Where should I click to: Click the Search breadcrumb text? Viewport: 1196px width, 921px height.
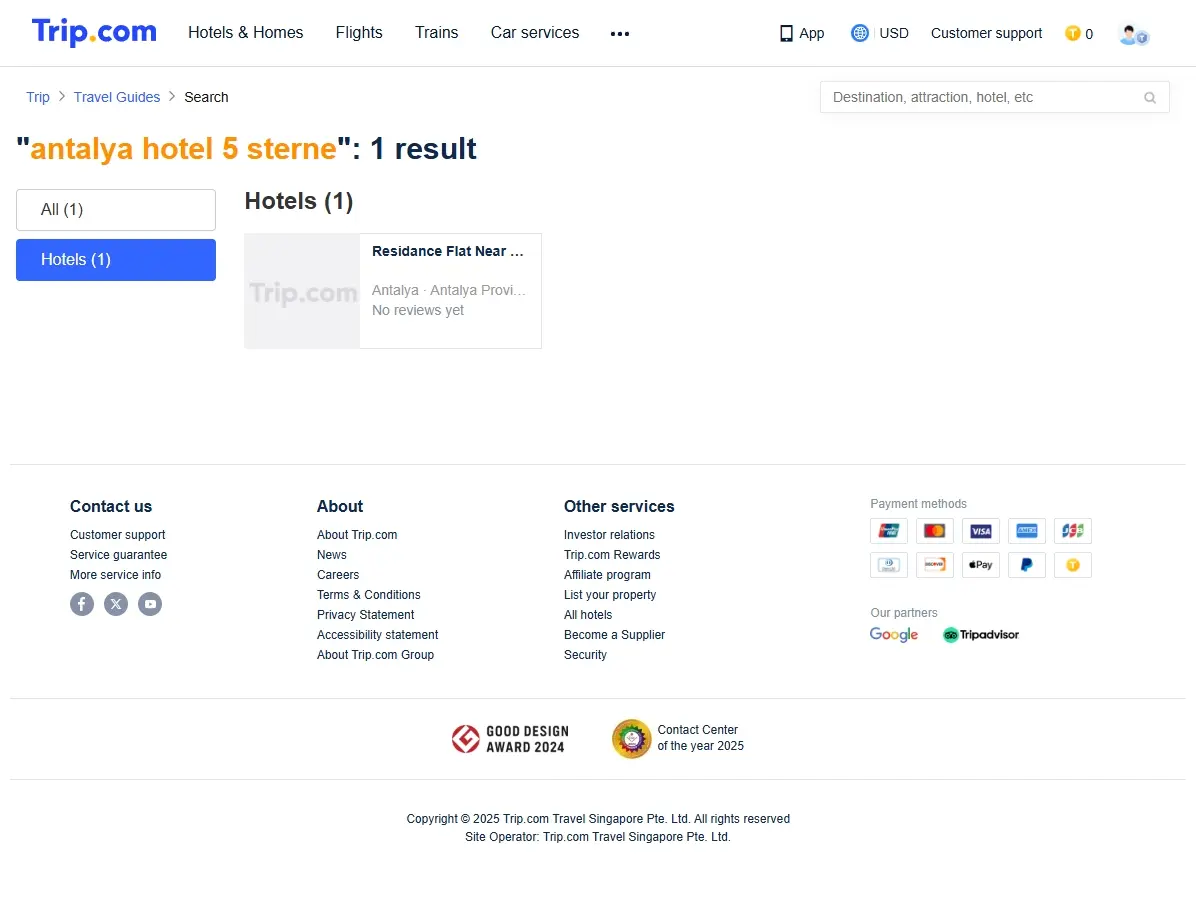[206, 98]
